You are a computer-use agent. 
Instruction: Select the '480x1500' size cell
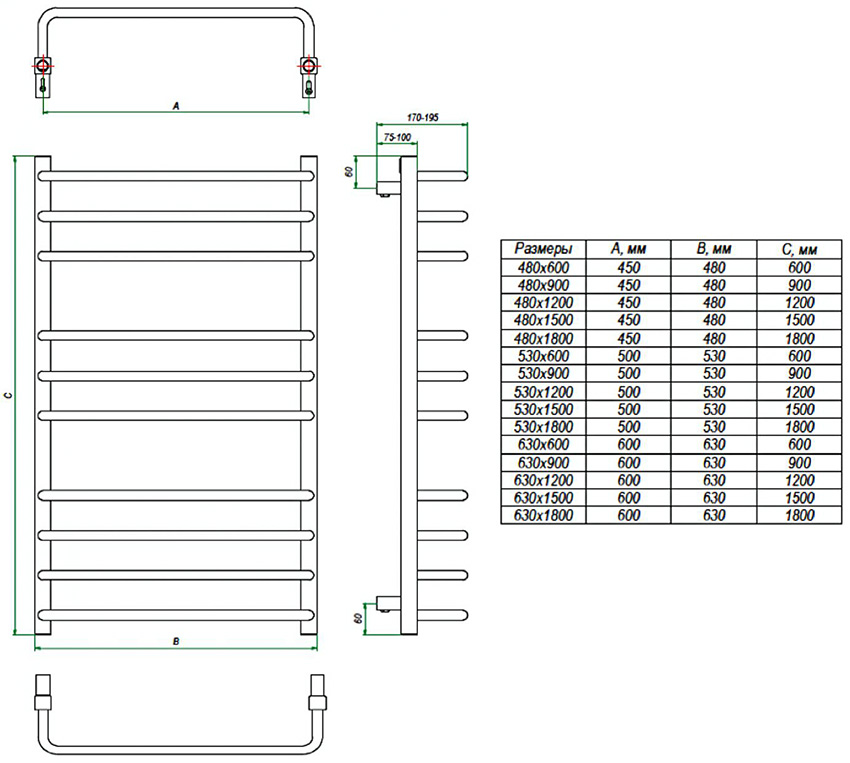pos(543,320)
